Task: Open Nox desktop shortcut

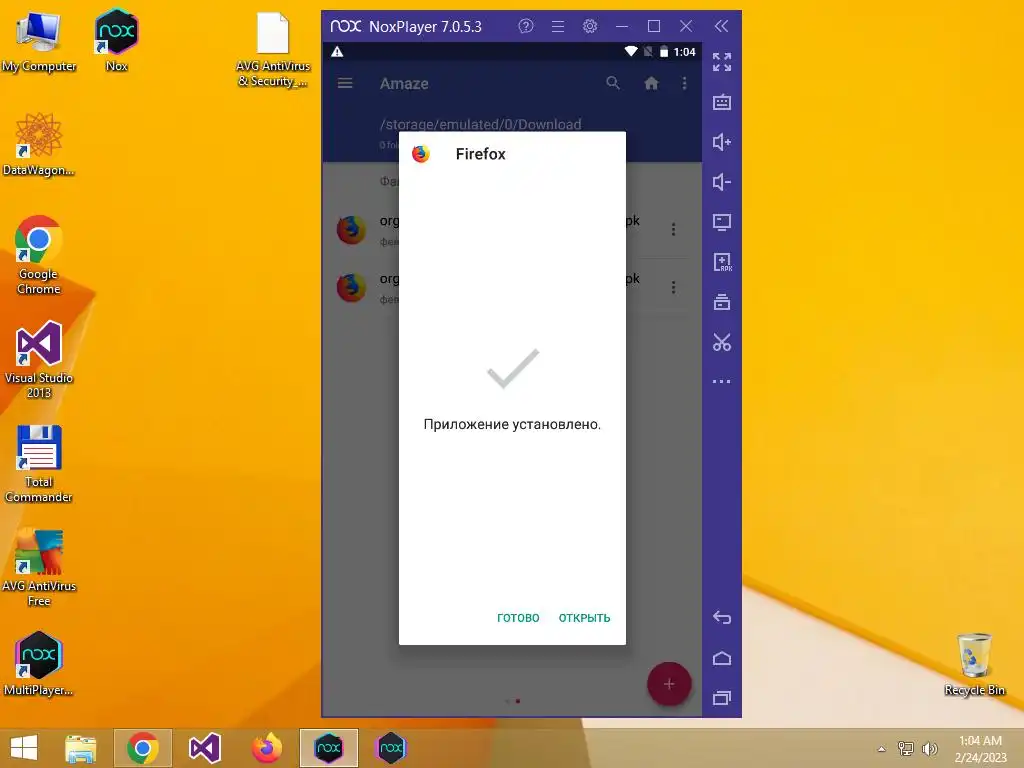Action: pyautogui.click(x=116, y=40)
